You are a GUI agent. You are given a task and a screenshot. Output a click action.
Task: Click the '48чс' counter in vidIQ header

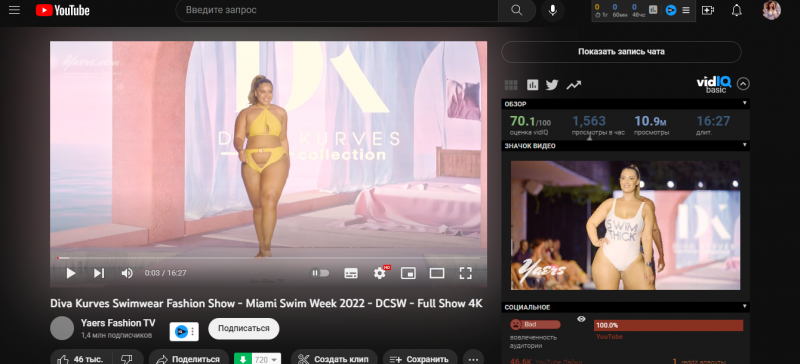(638, 10)
